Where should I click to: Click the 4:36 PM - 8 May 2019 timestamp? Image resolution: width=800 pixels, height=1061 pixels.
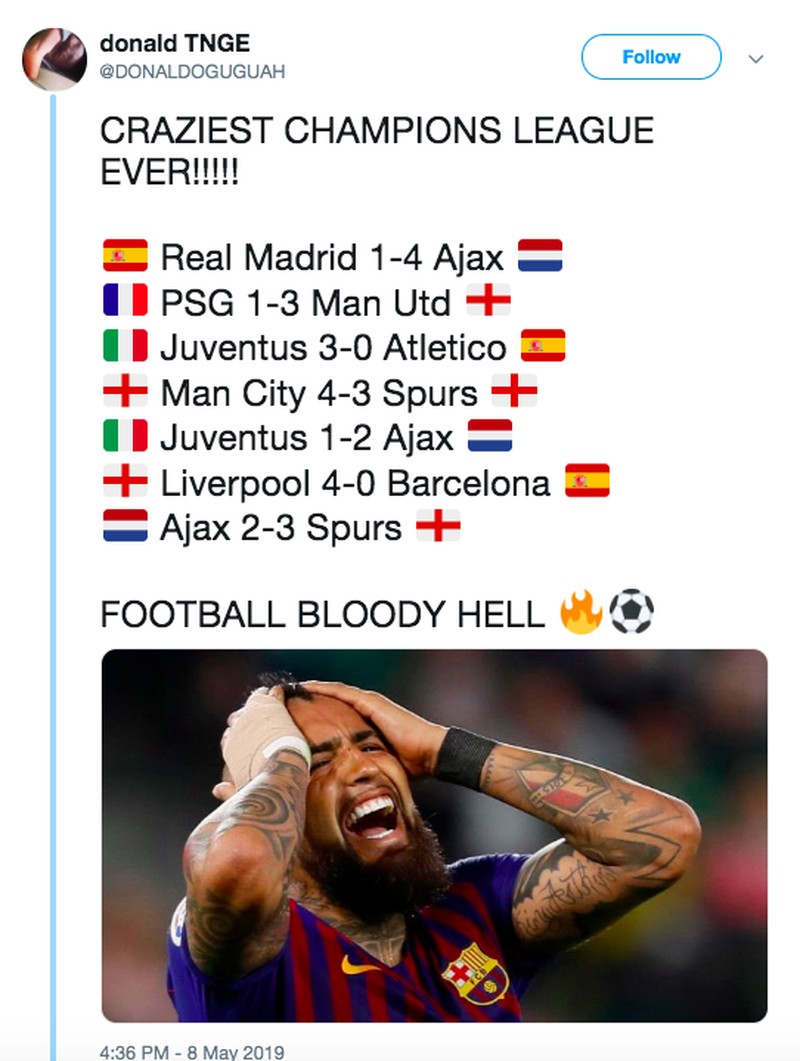[192, 1052]
